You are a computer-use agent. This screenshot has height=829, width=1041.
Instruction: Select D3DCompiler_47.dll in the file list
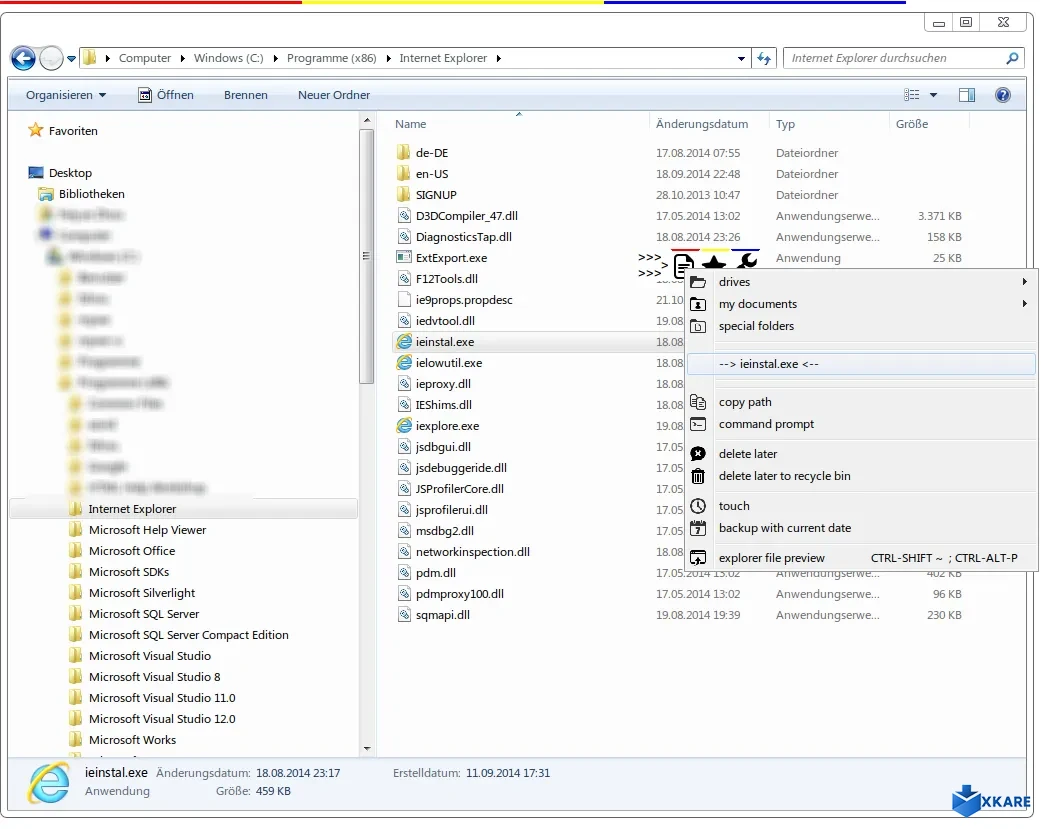pyautogui.click(x=466, y=216)
